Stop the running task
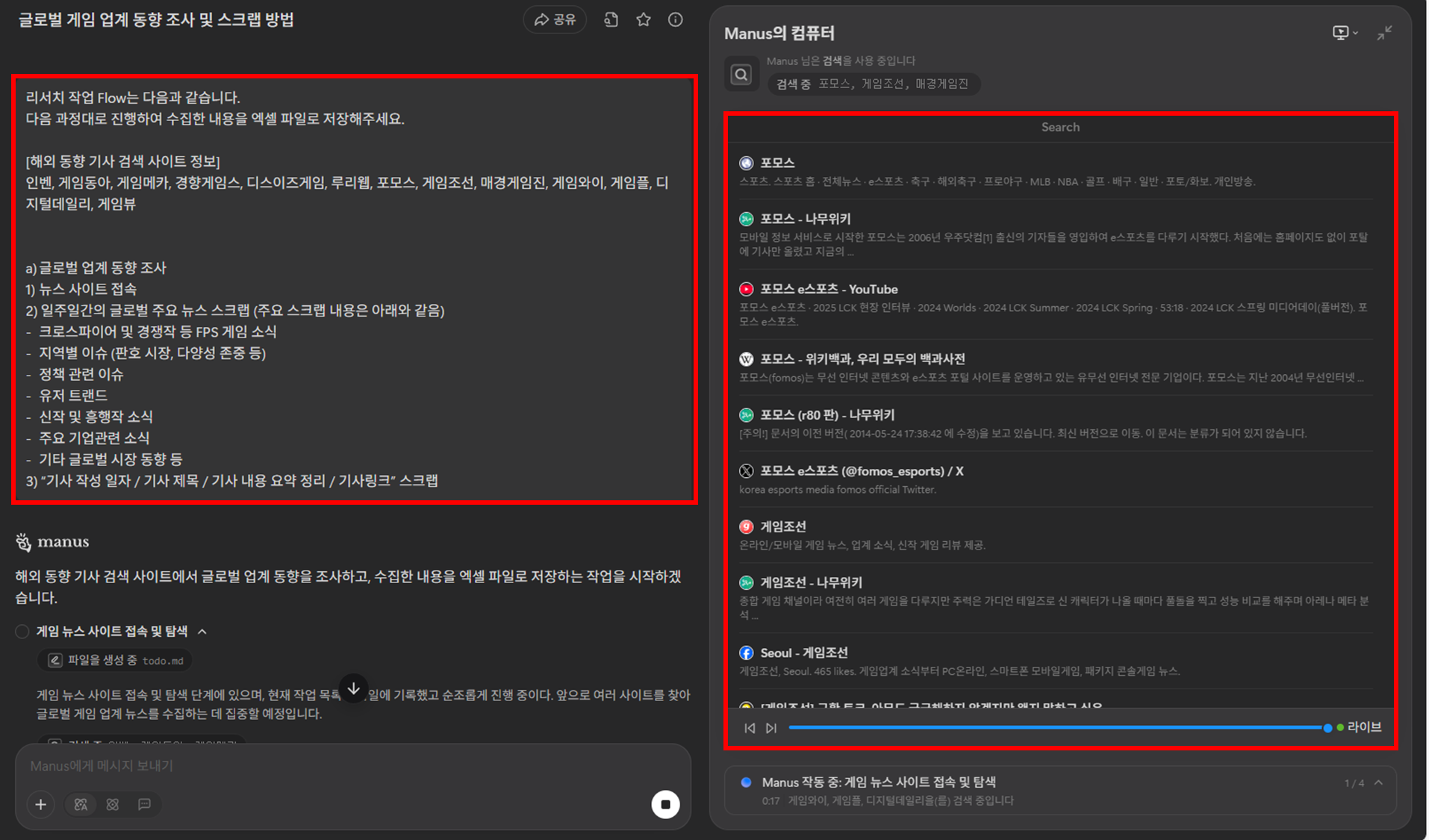This screenshot has height=840, width=1429. pyautogui.click(x=665, y=804)
